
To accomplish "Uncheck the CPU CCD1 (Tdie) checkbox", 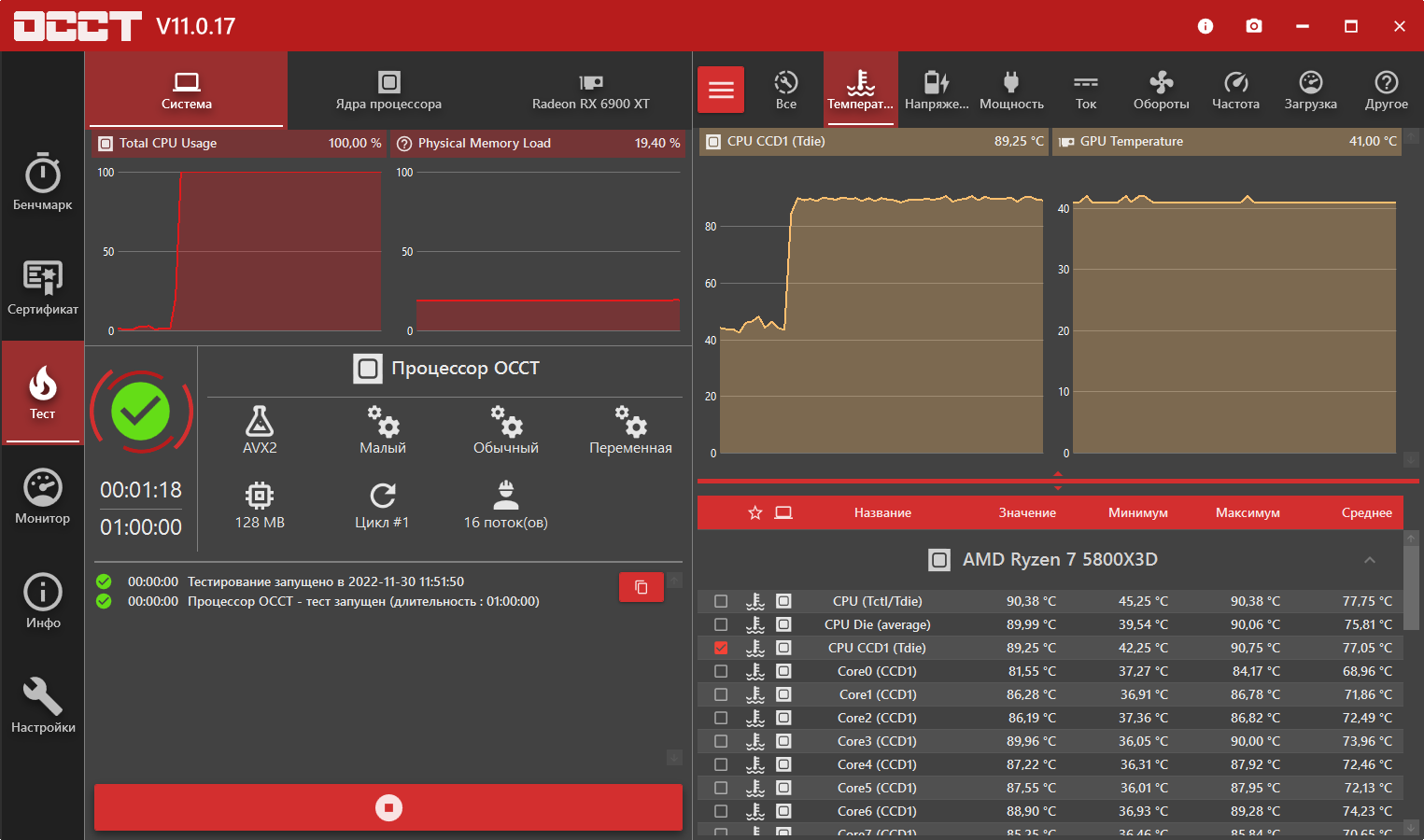I will coord(721,648).
